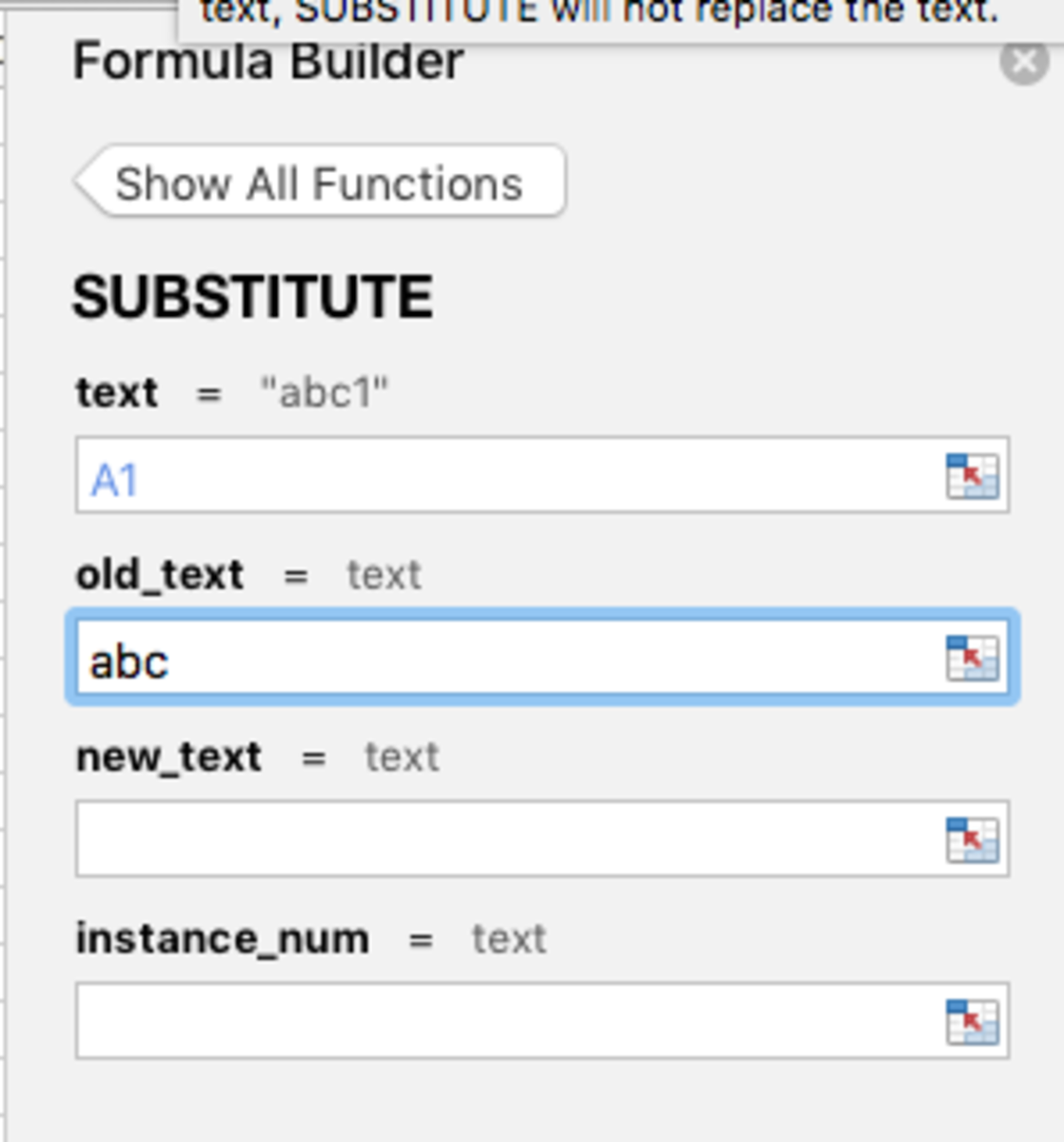The image size is (1064, 1142).
Task: Click the bold old_text argument label
Action: (x=160, y=575)
